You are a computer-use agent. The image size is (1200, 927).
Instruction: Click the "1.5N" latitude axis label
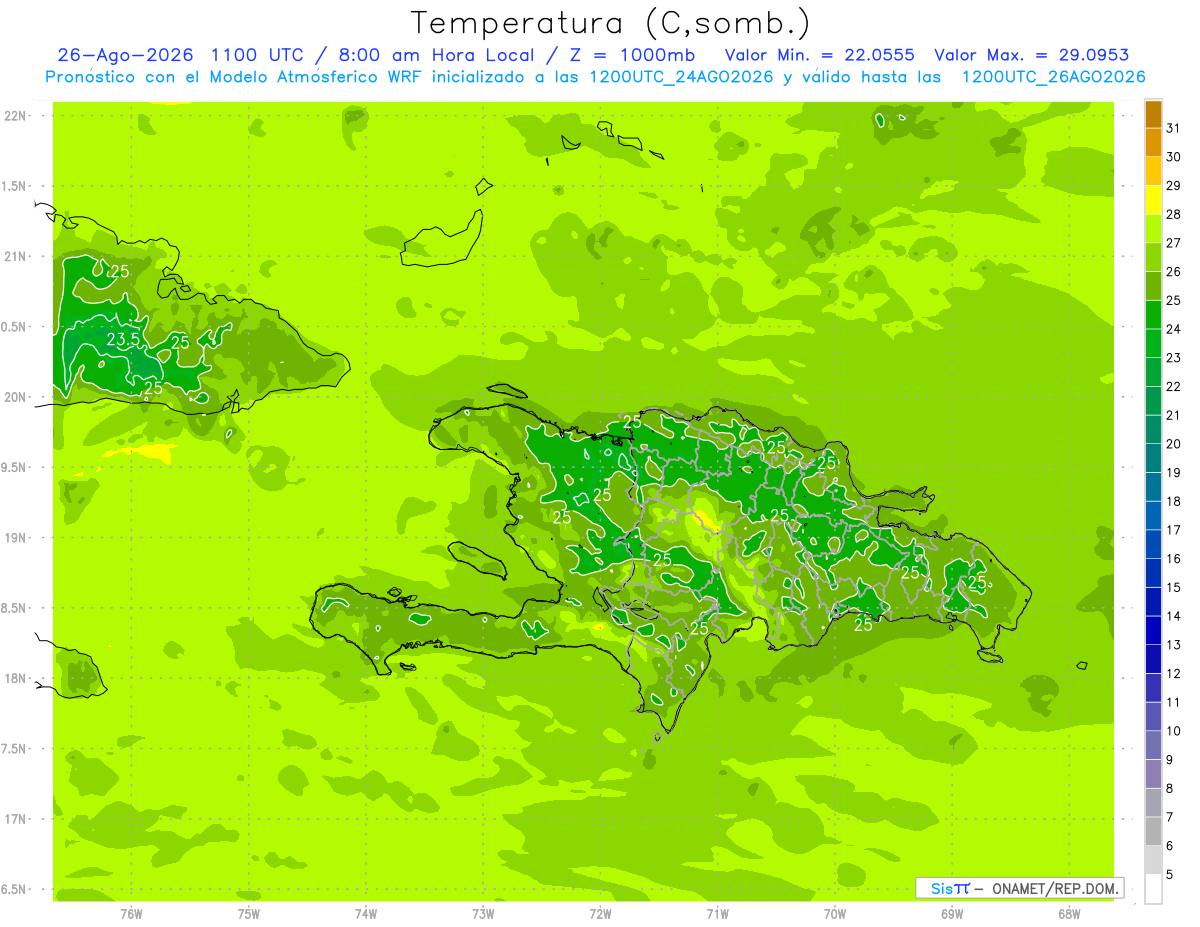(x=14, y=186)
